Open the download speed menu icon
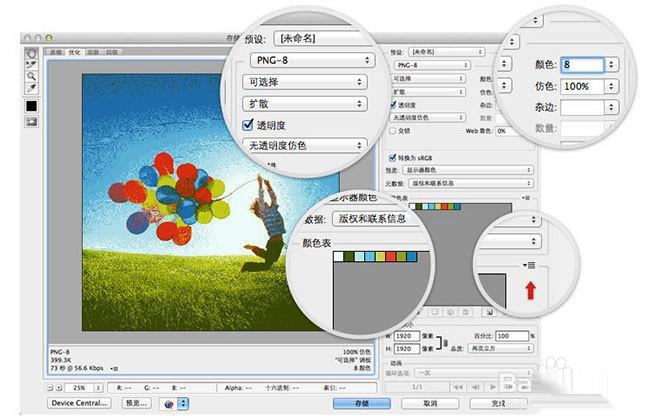 click(114, 368)
